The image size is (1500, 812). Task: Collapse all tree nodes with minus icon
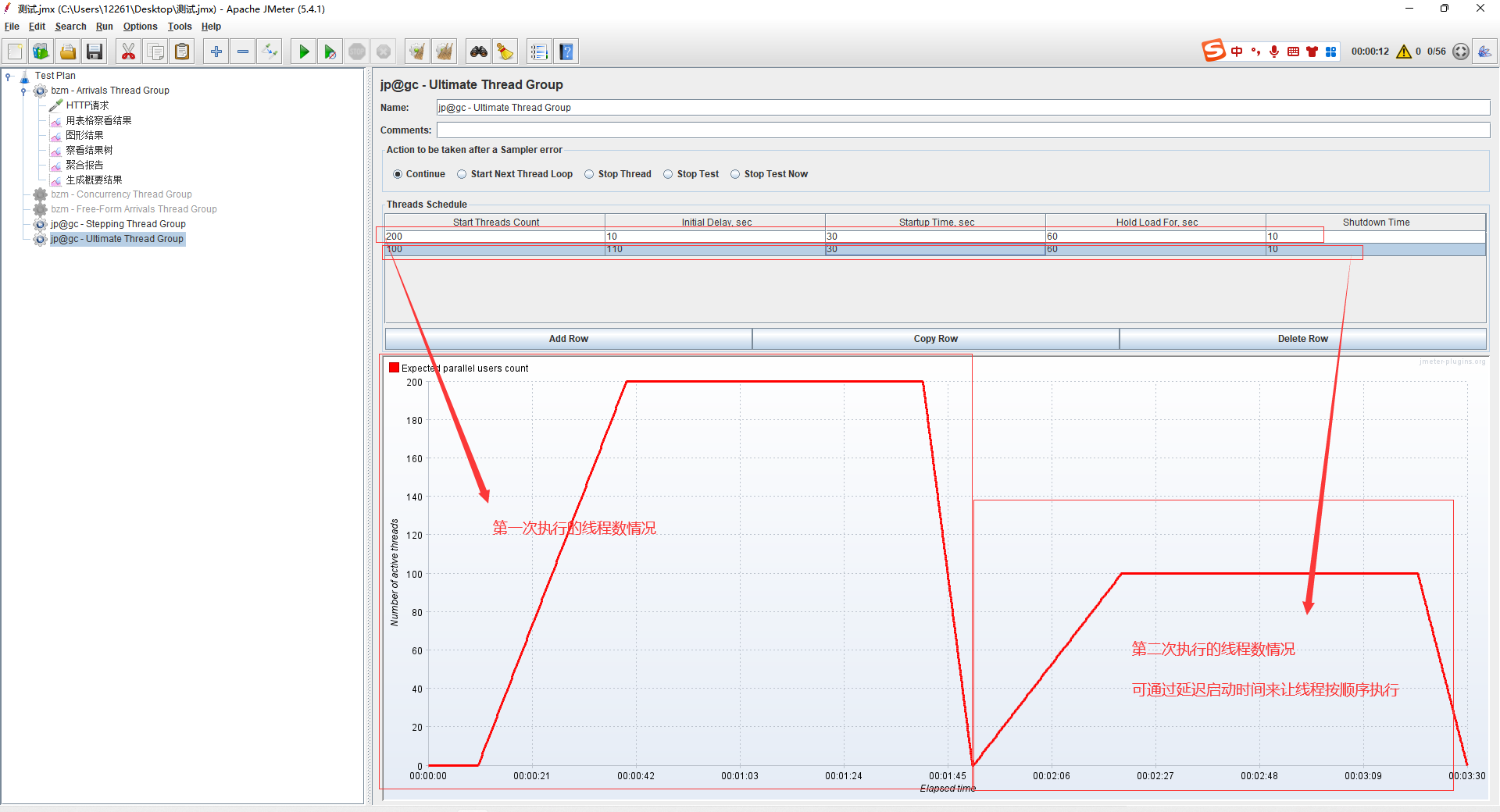(243, 52)
